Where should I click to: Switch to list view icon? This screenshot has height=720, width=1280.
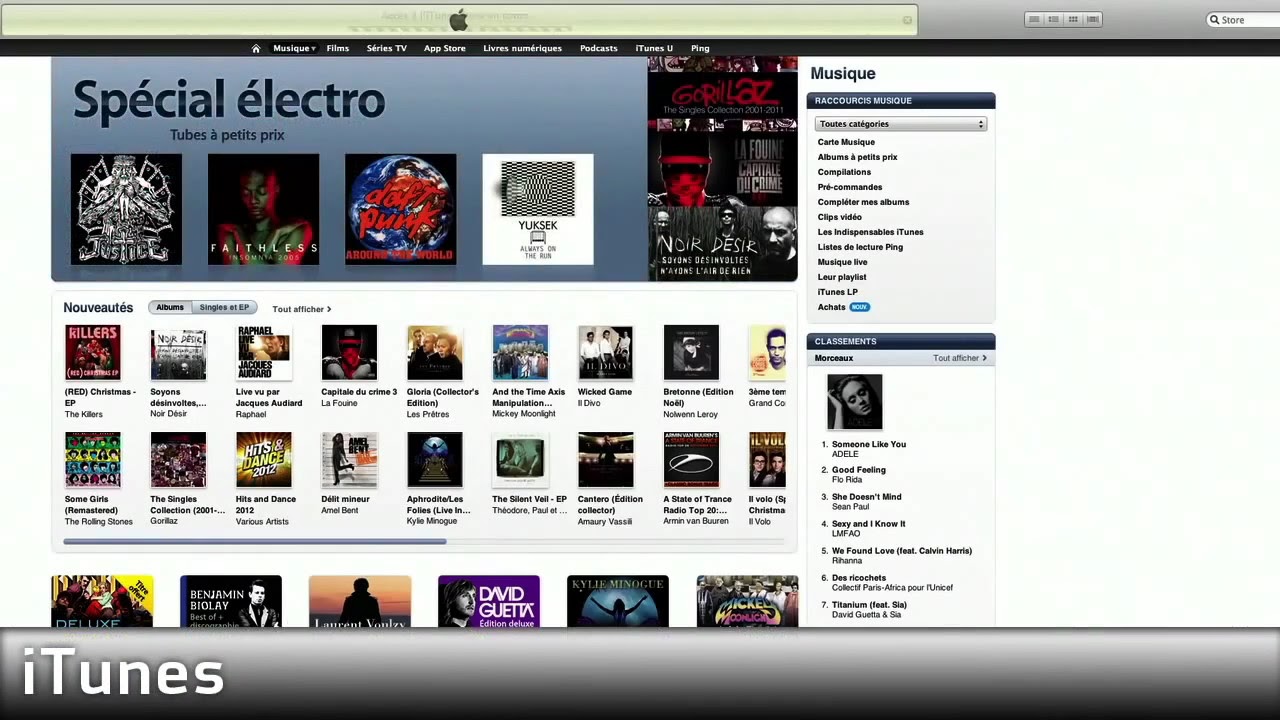[1034, 19]
